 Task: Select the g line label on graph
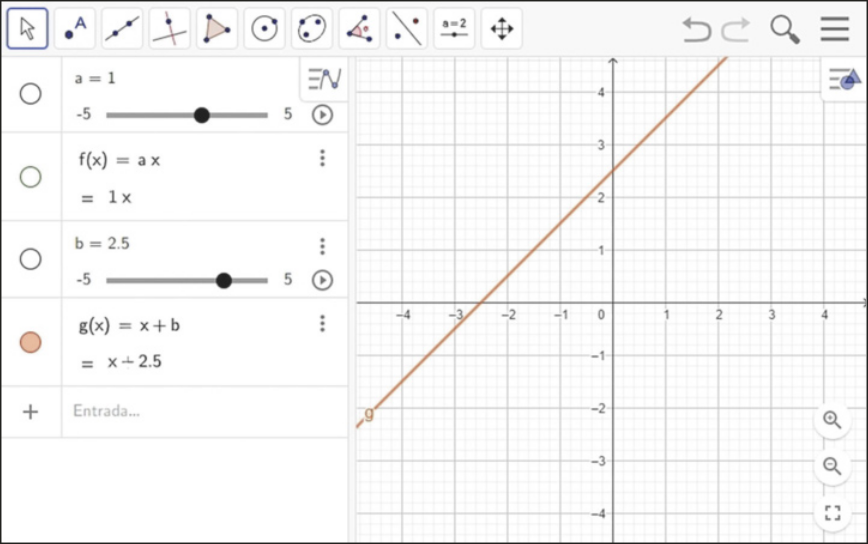tap(369, 413)
